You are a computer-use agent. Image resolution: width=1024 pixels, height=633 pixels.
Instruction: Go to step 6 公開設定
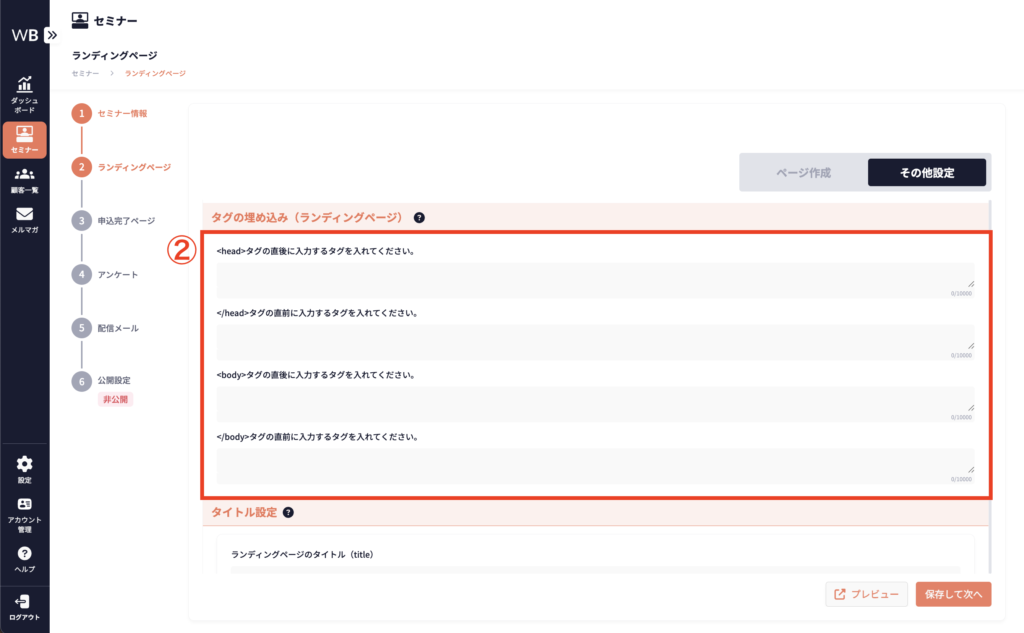point(113,381)
